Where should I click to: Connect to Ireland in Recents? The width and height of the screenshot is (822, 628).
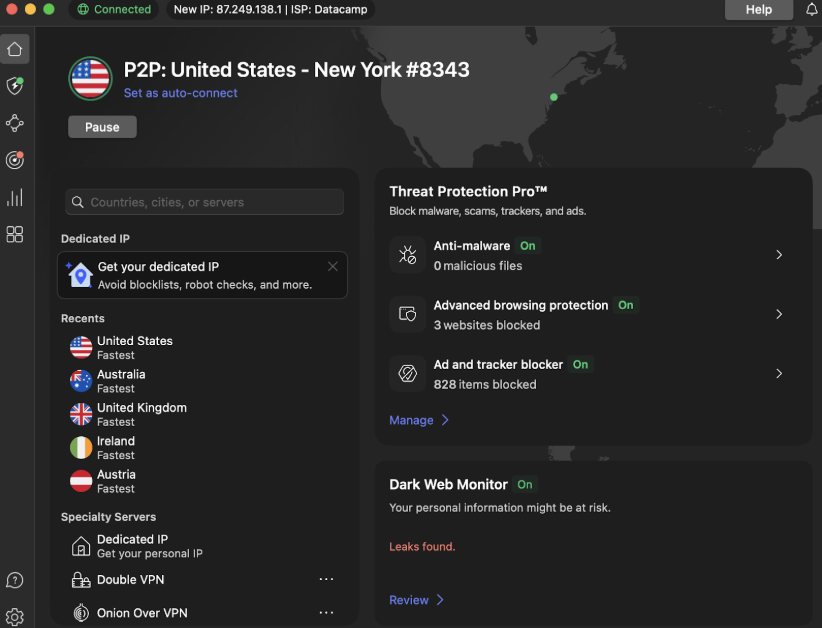tap(204, 448)
